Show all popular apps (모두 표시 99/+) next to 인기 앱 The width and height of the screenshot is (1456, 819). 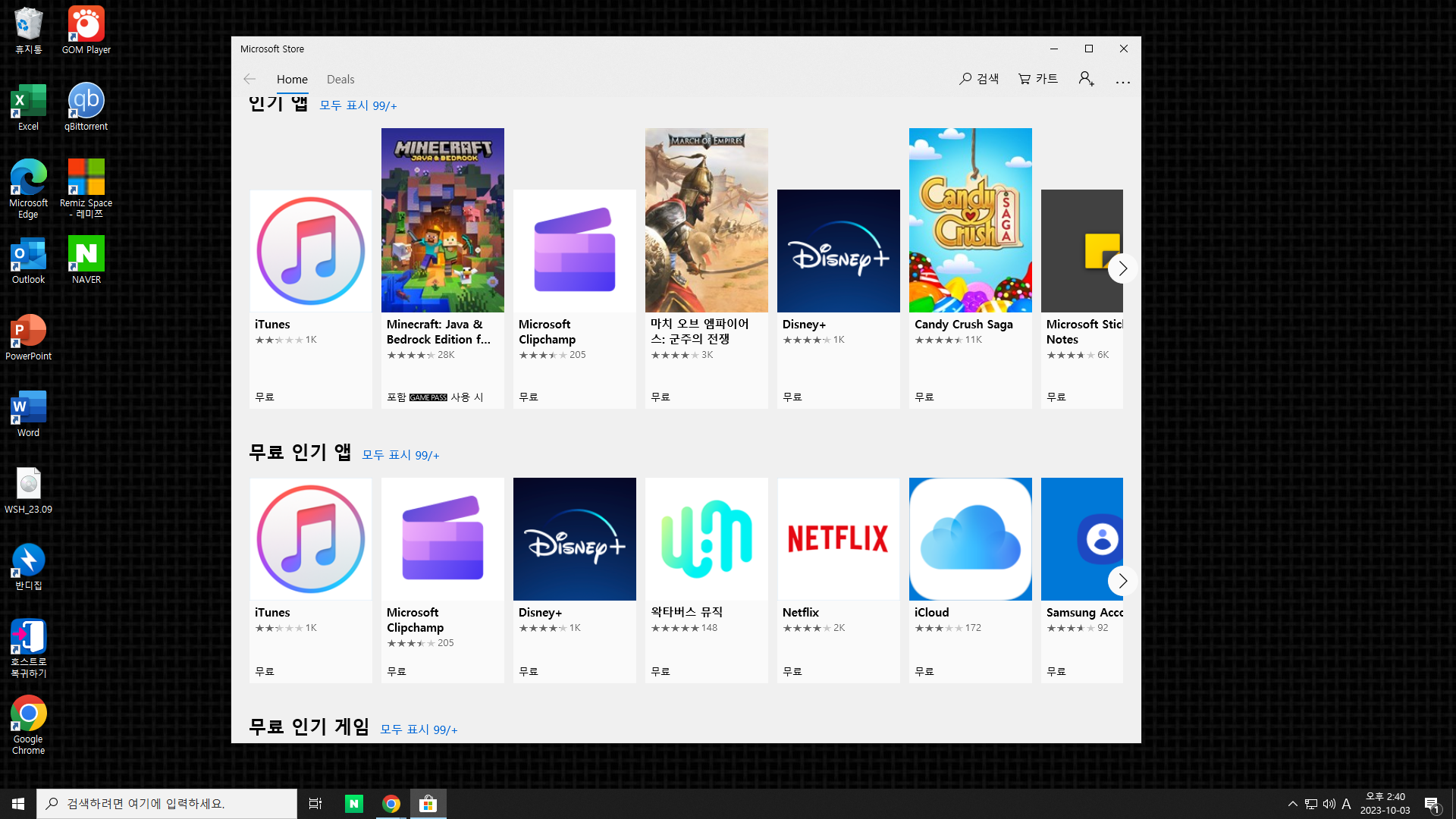[358, 105]
